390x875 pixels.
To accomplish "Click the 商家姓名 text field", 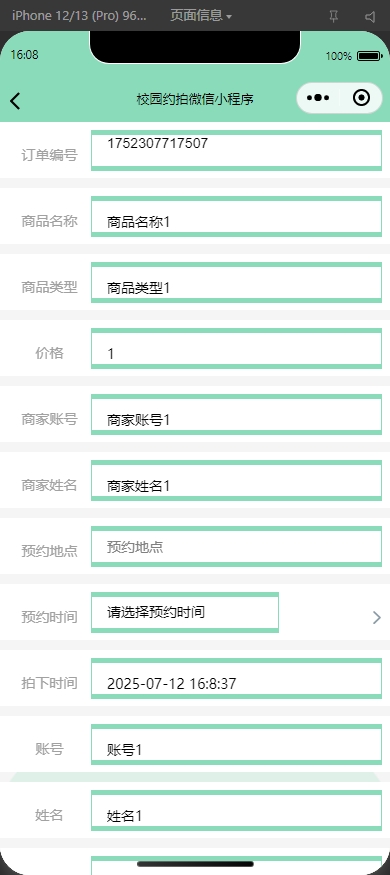I will pyautogui.click(x=237, y=480).
